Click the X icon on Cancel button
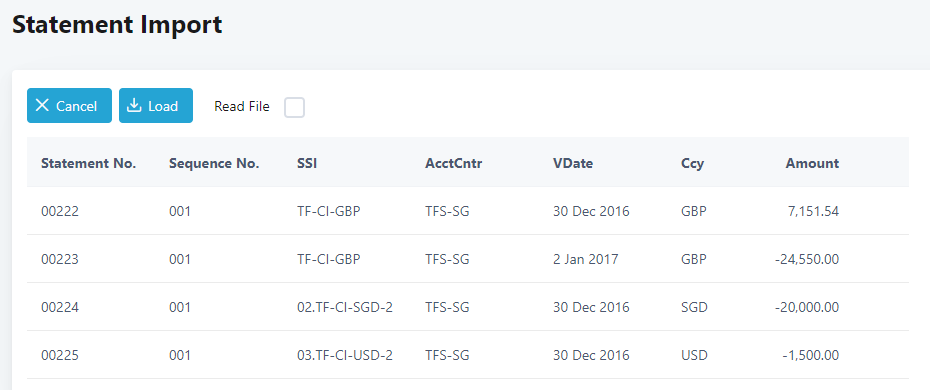 point(42,106)
